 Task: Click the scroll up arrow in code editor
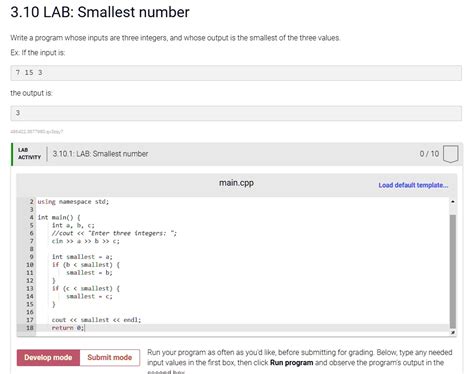453,201
